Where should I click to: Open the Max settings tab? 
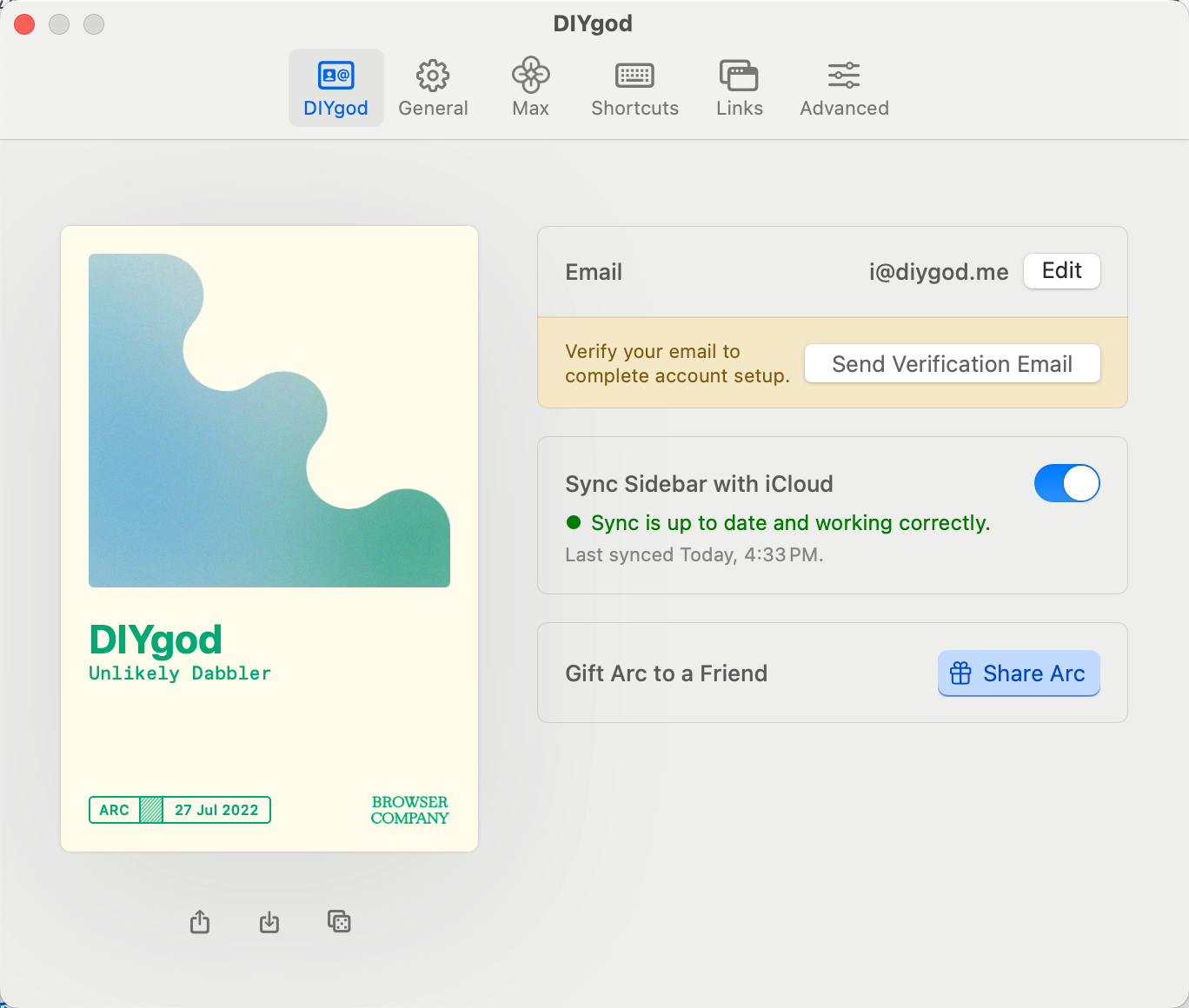[530, 88]
